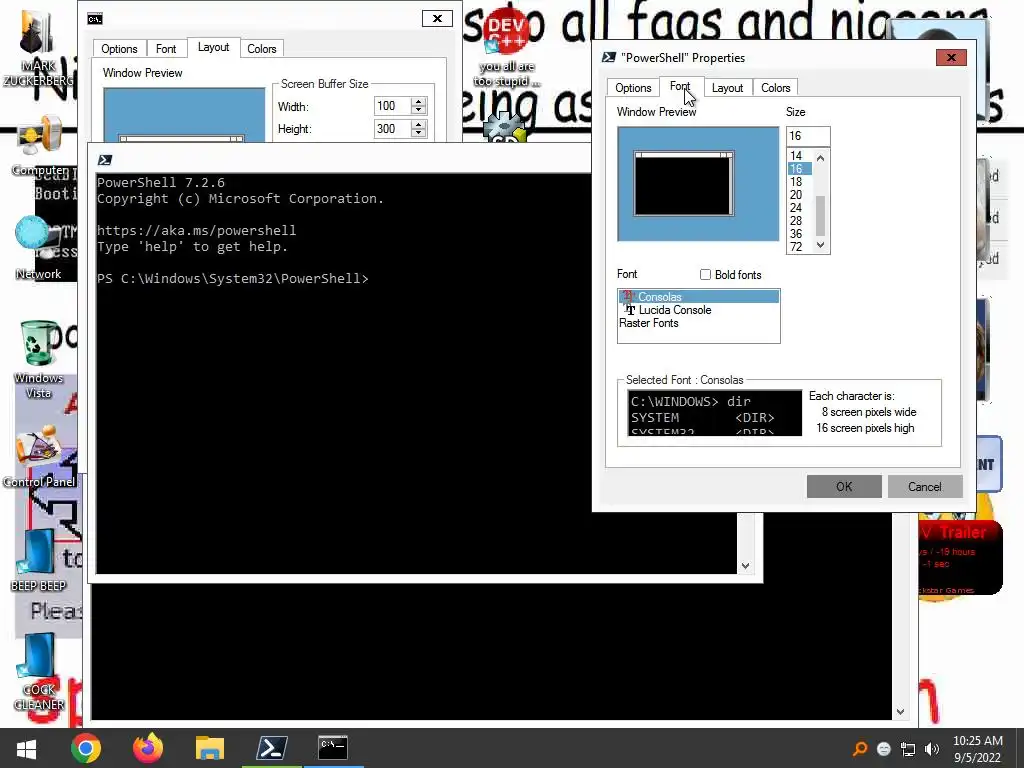Select the Colors tab in the background properties window
This screenshot has height=768, width=1024.
click(261, 48)
